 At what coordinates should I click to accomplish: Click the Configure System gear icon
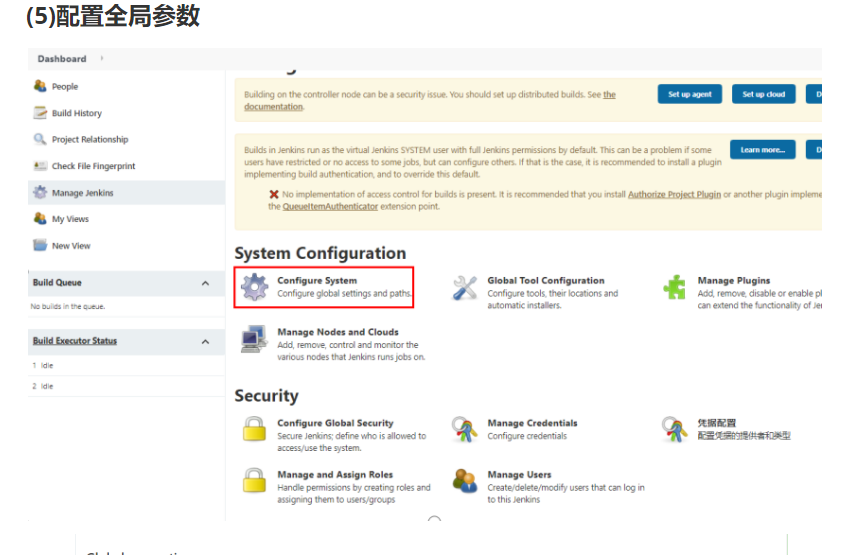255,287
